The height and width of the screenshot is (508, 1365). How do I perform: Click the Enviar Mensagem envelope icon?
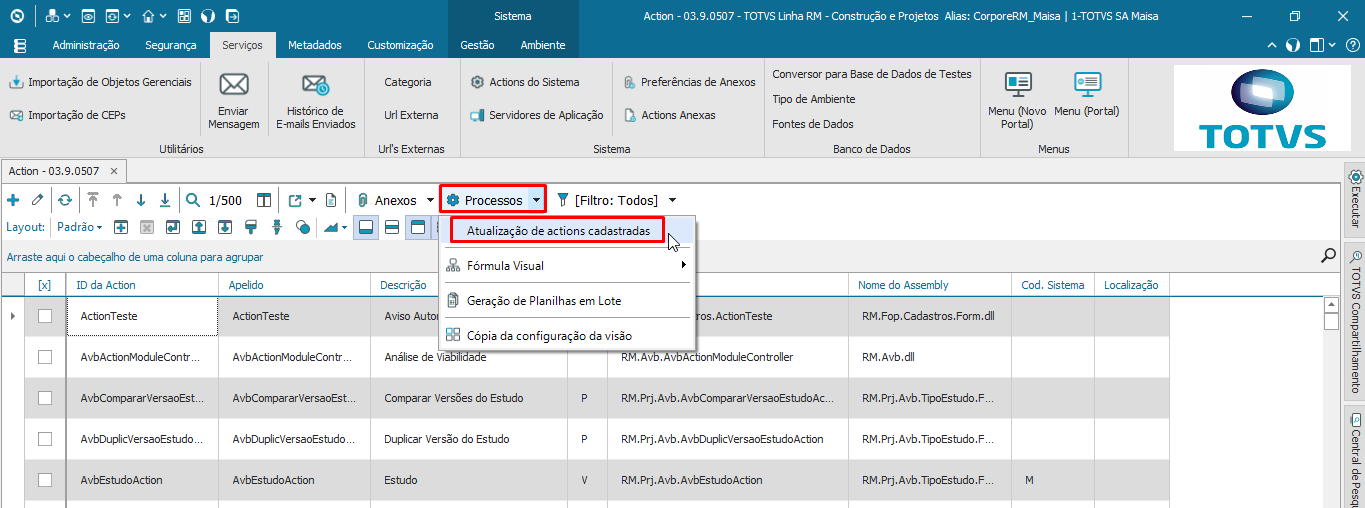(x=234, y=84)
